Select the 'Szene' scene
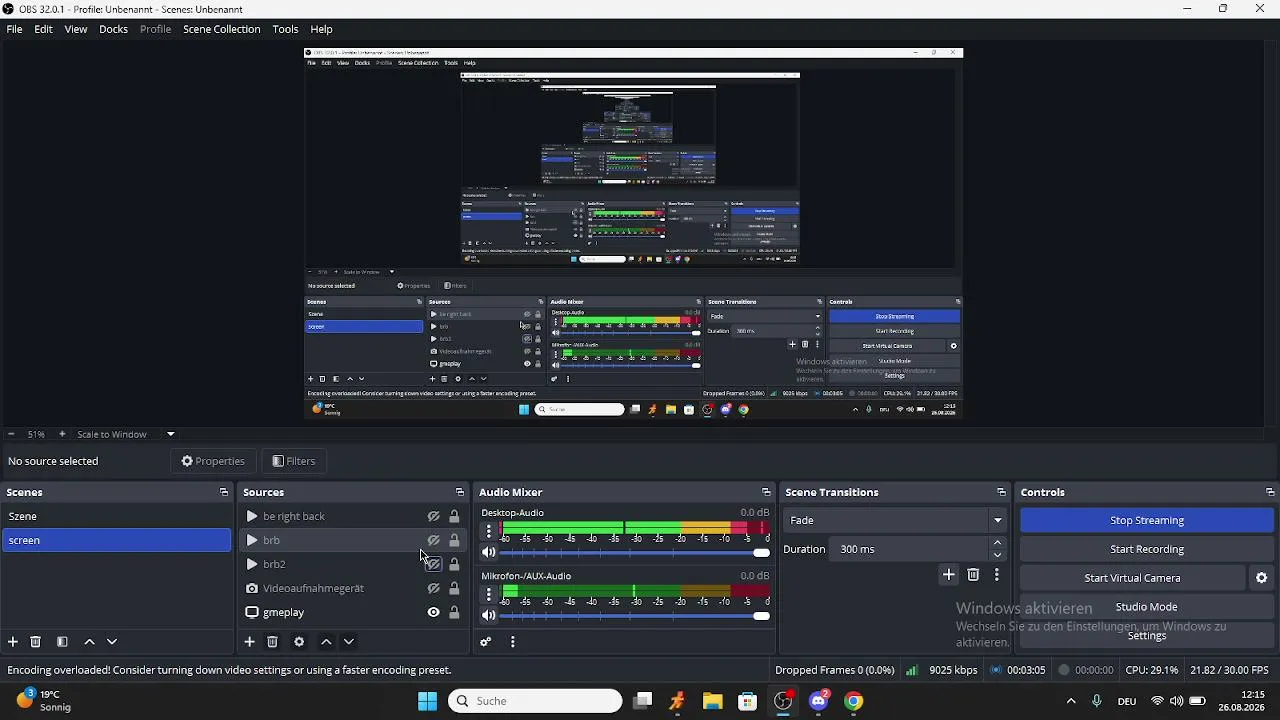 click(116, 516)
